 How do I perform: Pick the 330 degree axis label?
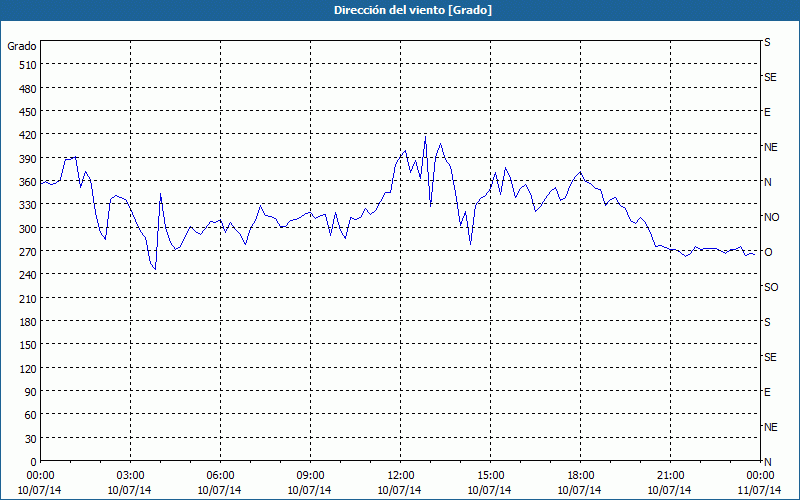28,205
